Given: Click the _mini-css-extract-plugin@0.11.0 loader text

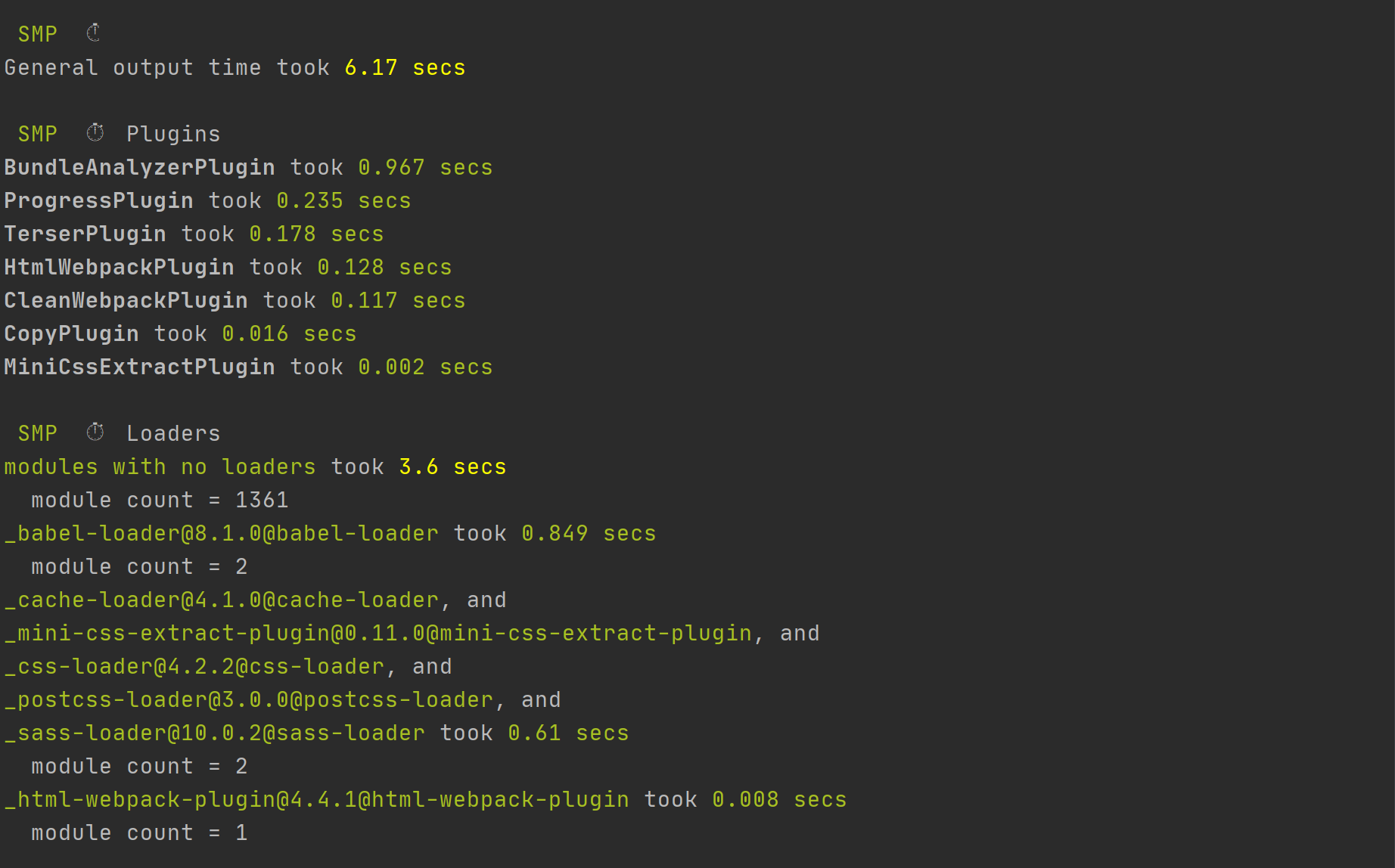Looking at the screenshot, I should (378, 633).
